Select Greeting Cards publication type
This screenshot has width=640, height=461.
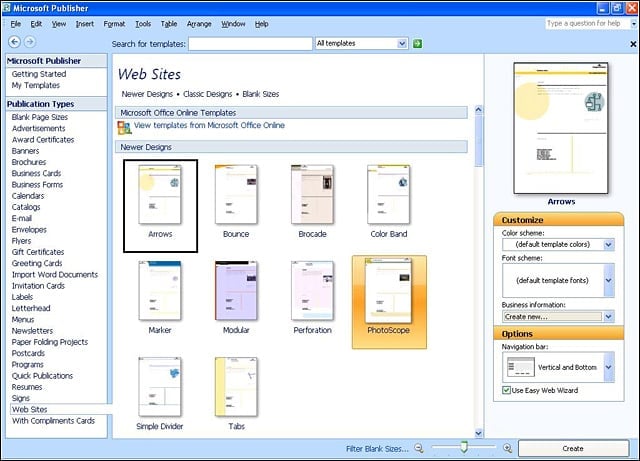[x=37, y=263]
